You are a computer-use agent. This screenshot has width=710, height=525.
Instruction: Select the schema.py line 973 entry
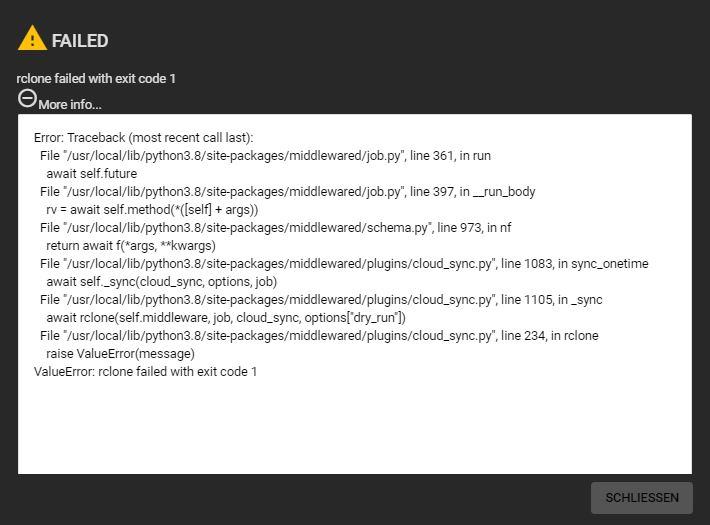276,227
